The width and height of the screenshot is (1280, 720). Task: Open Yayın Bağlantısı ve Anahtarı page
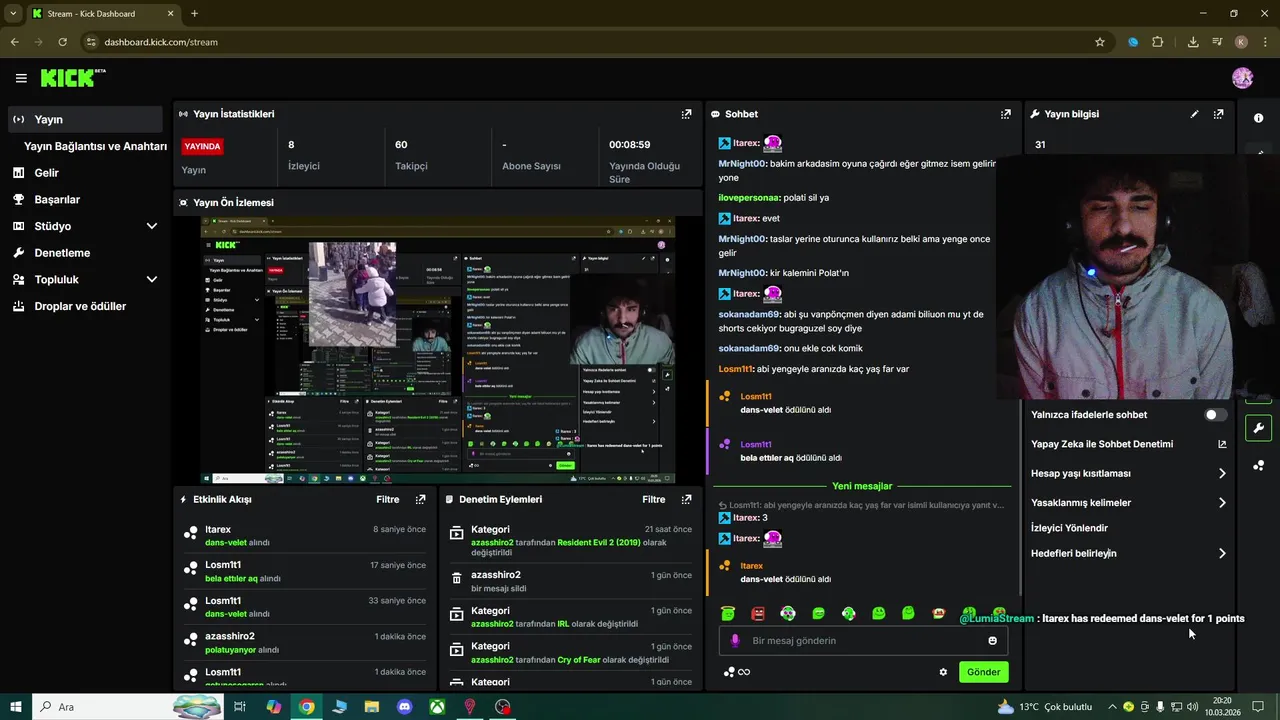pyautogui.click(x=95, y=146)
